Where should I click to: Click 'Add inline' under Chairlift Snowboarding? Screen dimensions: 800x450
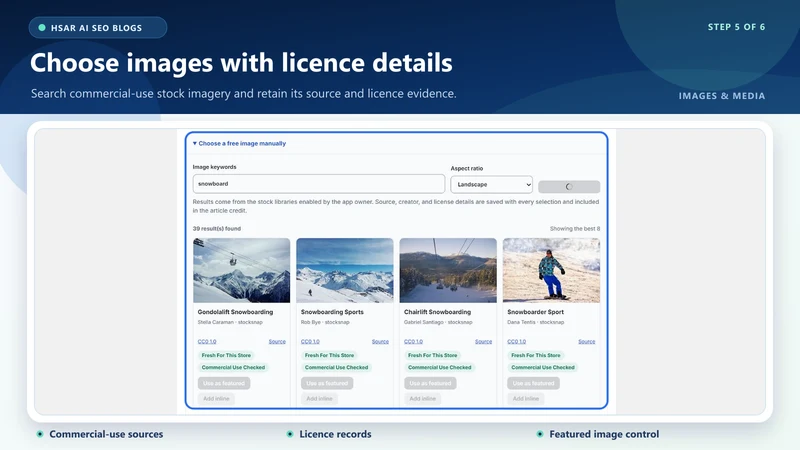(422, 398)
